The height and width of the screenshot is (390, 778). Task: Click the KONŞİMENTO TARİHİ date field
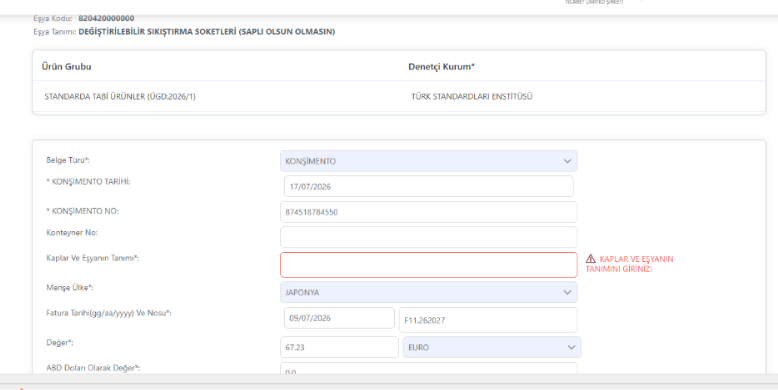coord(429,187)
